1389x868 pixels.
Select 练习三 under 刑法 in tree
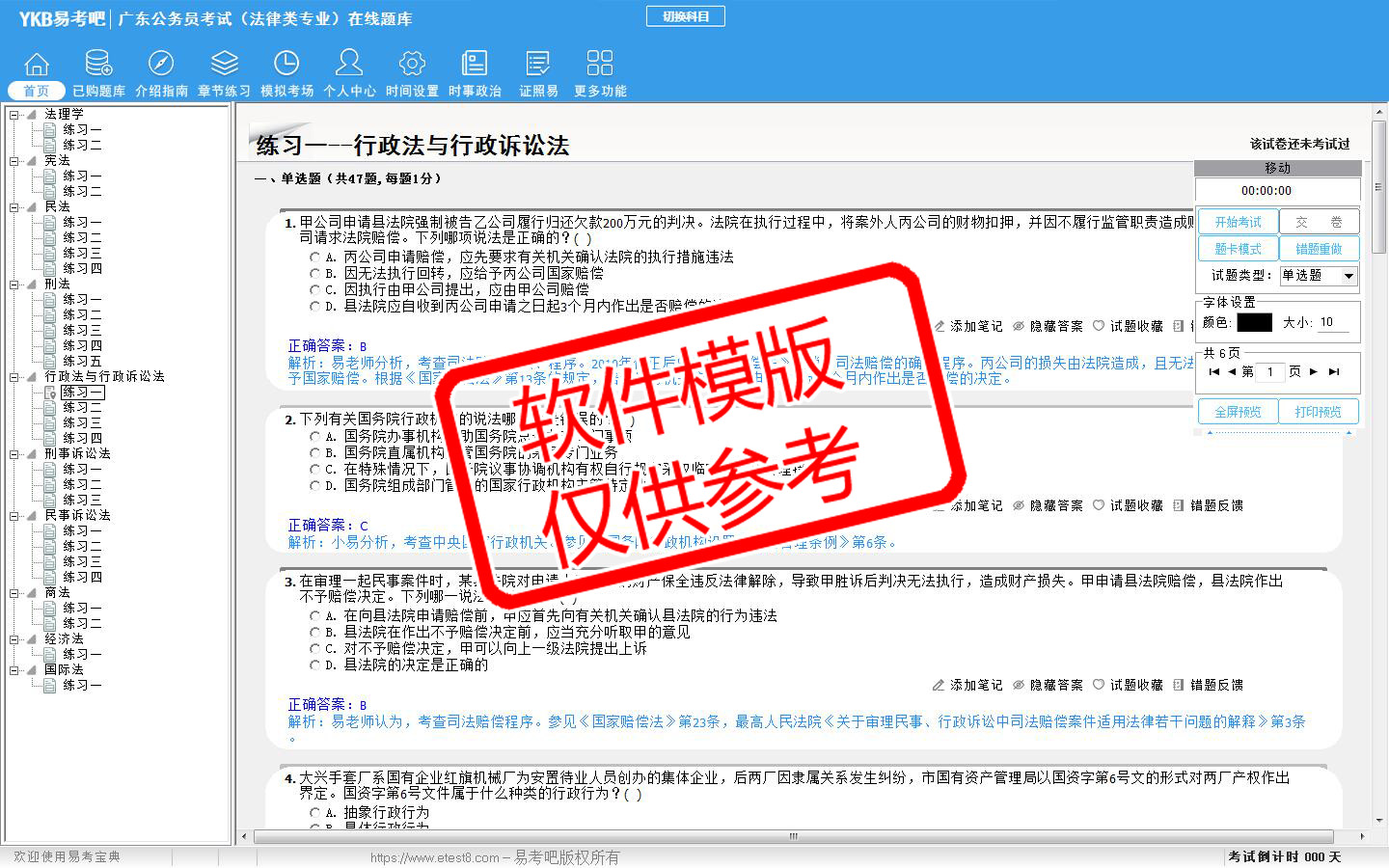tap(82, 330)
